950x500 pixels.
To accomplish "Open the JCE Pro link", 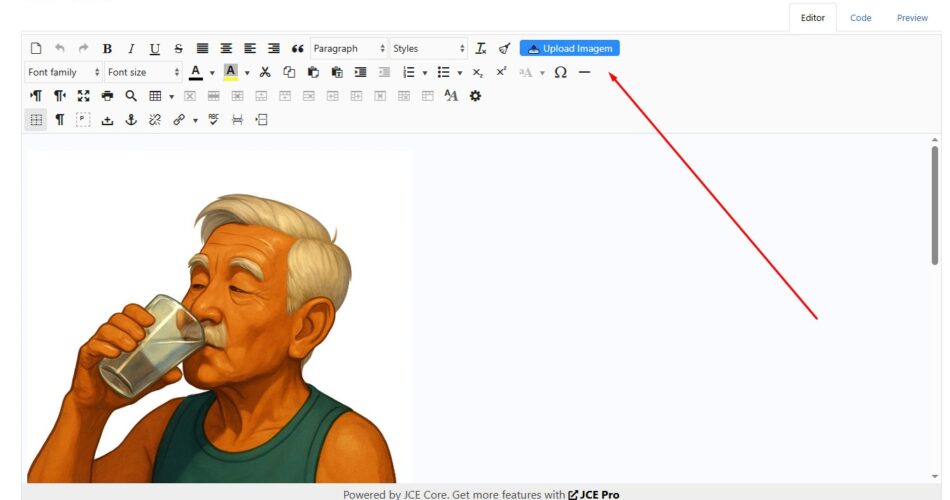I will point(594,494).
